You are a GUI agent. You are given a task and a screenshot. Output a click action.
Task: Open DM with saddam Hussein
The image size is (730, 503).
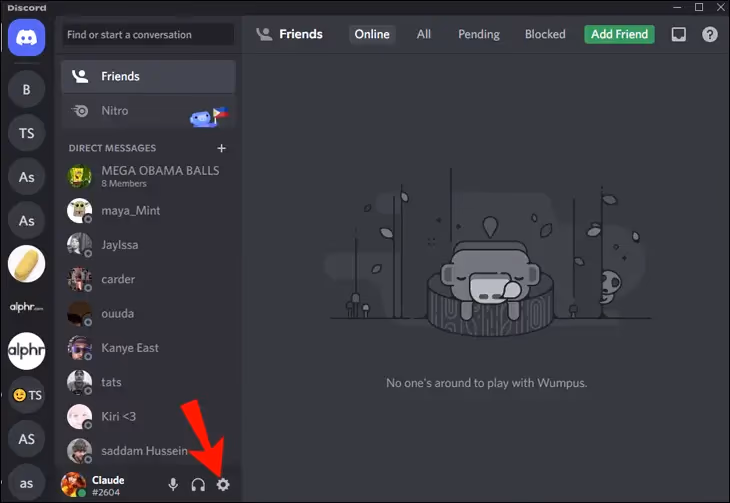pyautogui.click(x=148, y=451)
